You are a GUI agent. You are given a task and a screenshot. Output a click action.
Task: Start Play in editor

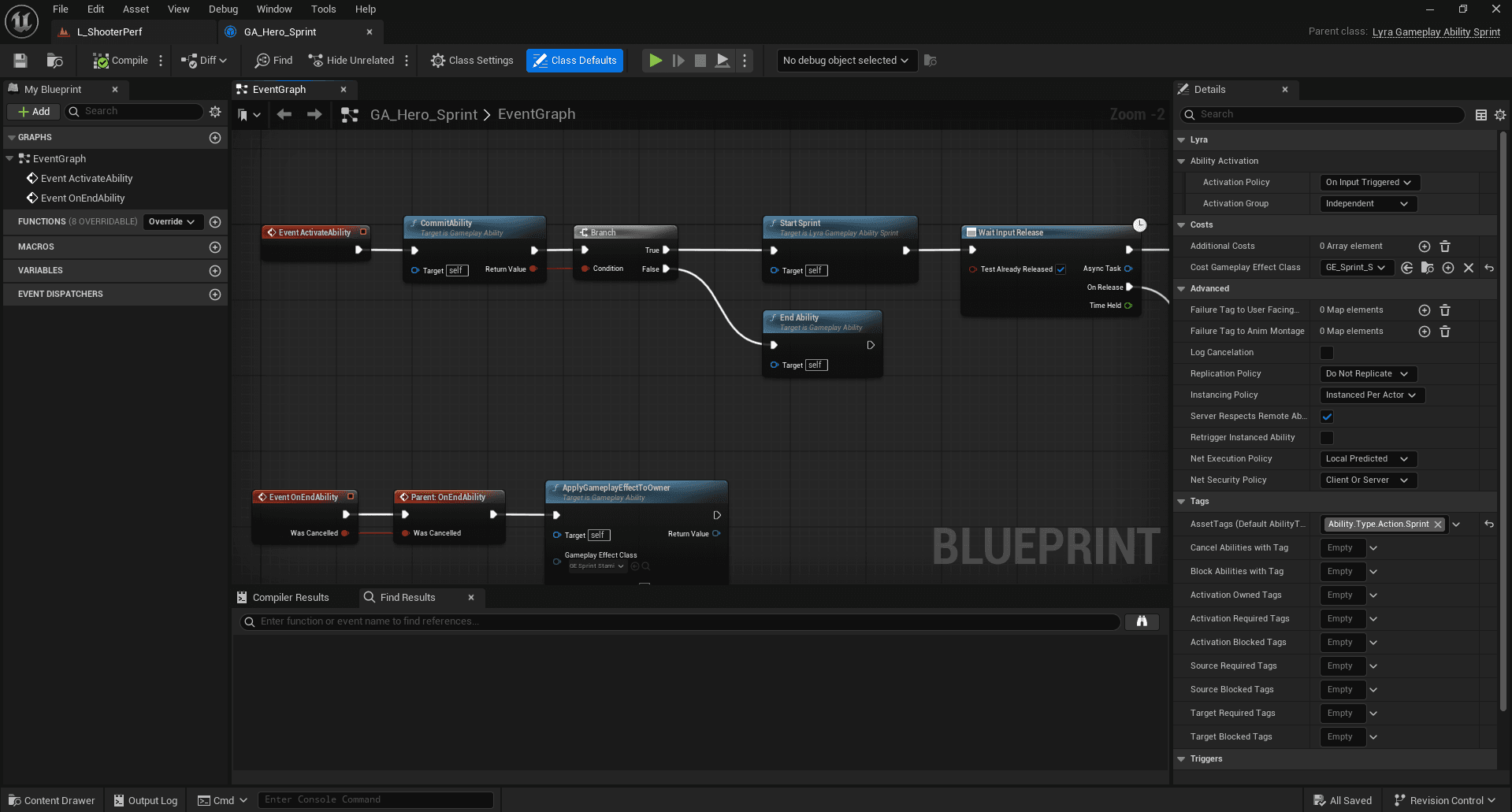[x=656, y=61]
